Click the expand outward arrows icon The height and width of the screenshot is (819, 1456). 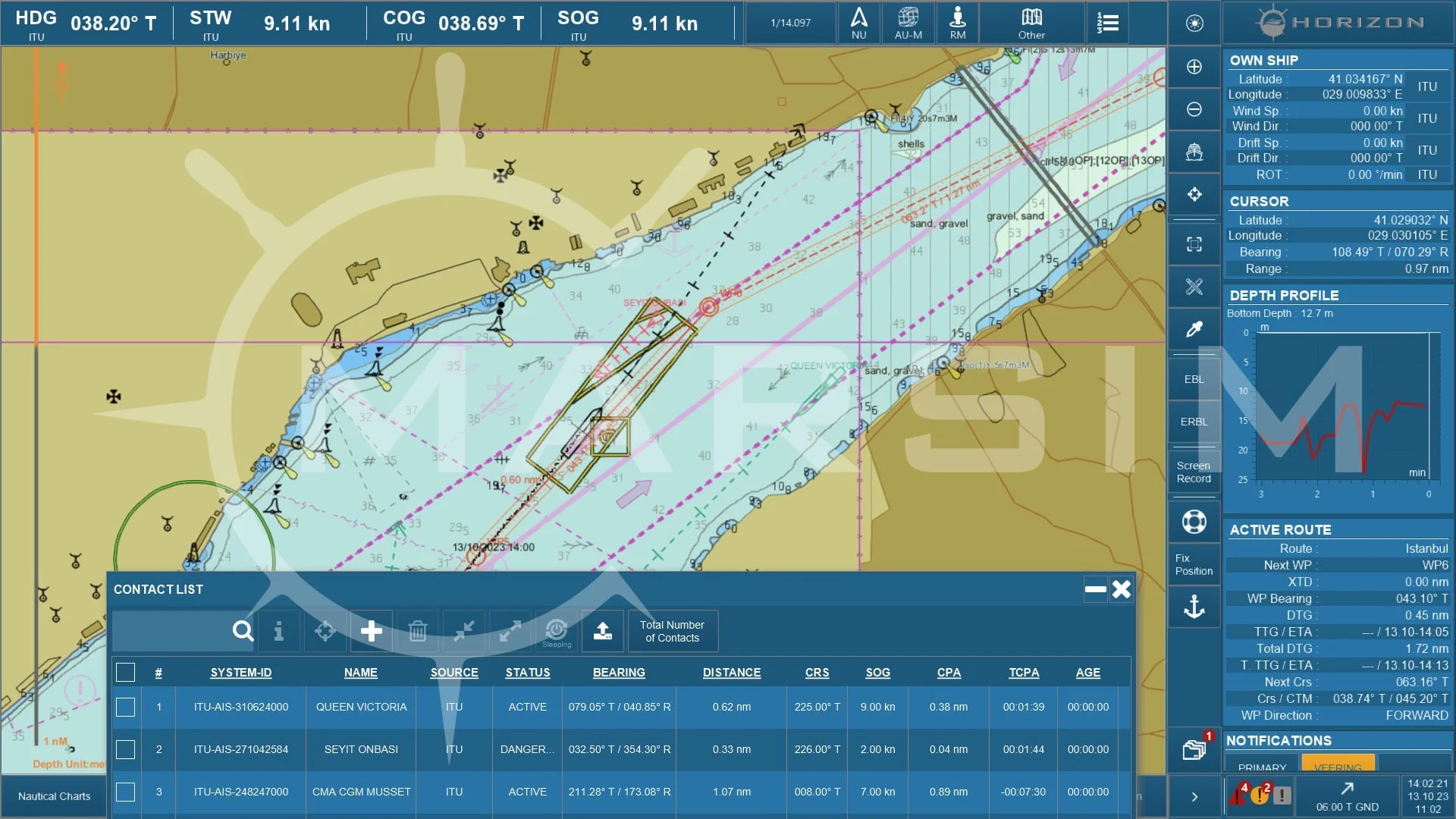click(x=510, y=631)
